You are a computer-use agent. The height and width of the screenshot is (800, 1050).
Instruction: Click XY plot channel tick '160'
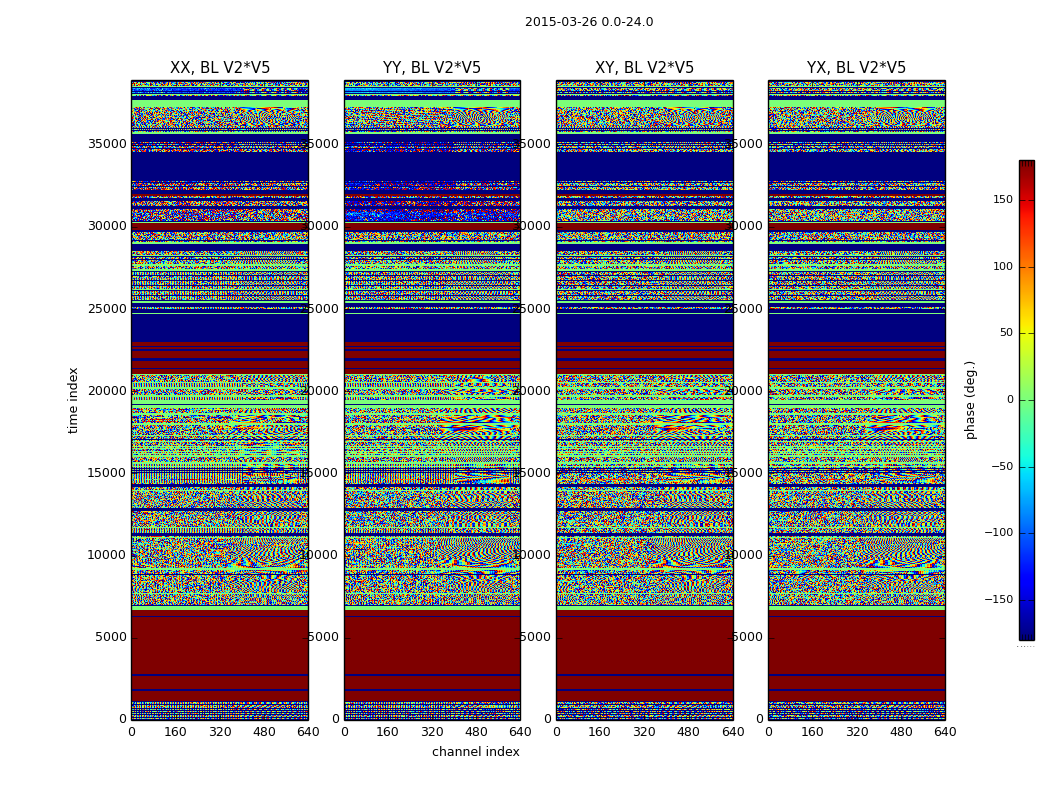click(600, 732)
